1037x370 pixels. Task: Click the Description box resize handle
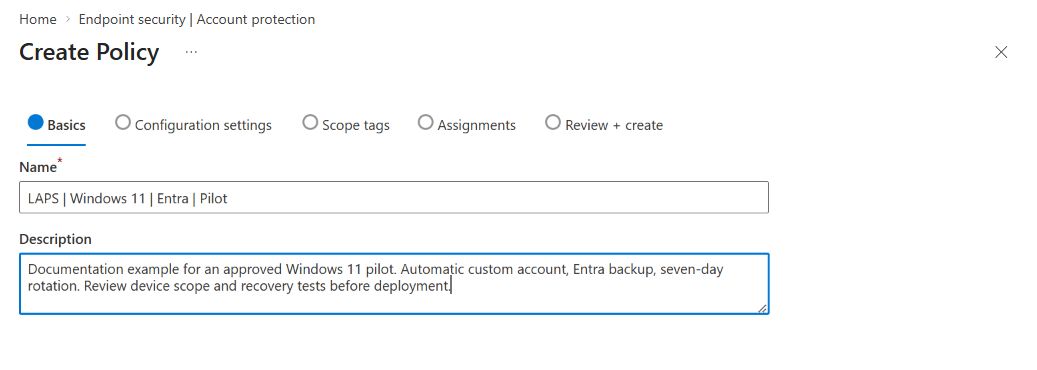click(762, 308)
